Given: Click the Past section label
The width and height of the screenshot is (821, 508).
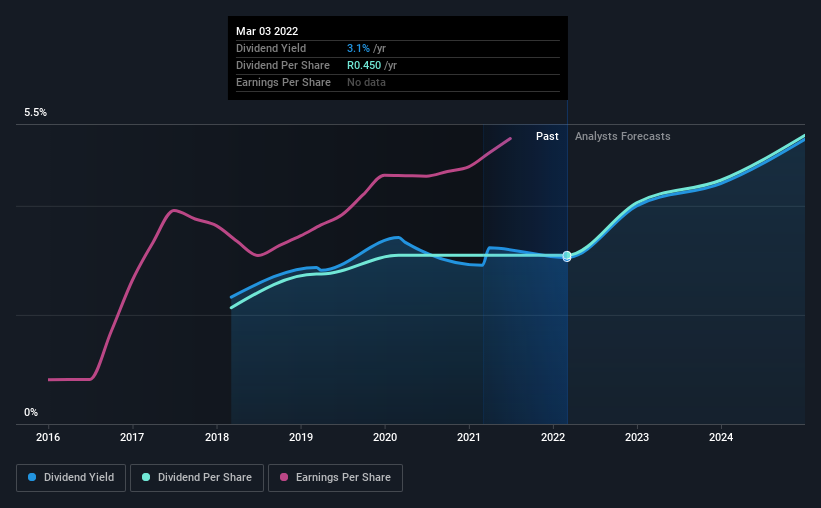Looking at the screenshot, I should coord(547,136).
